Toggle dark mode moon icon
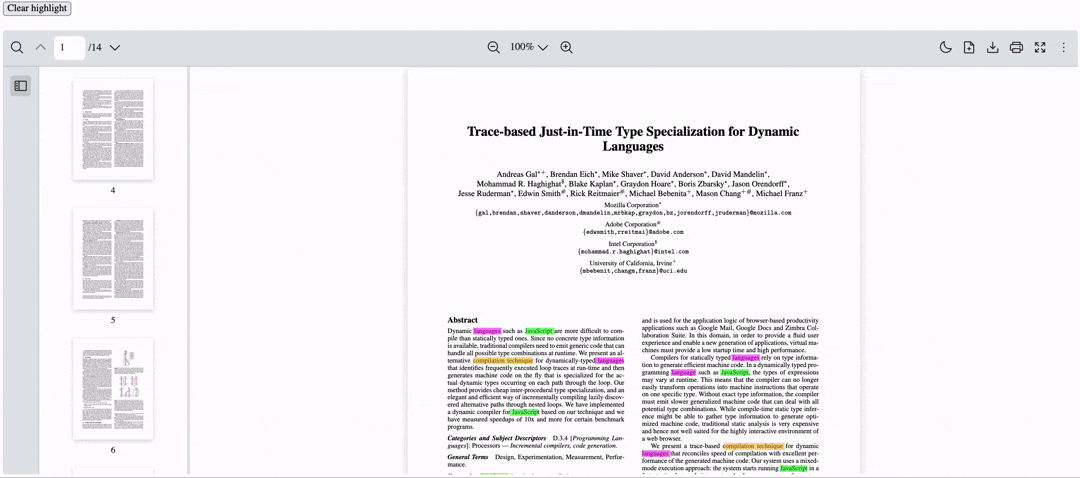Image resolution: width=1080 pixels, height=478 pixels. 946,48
